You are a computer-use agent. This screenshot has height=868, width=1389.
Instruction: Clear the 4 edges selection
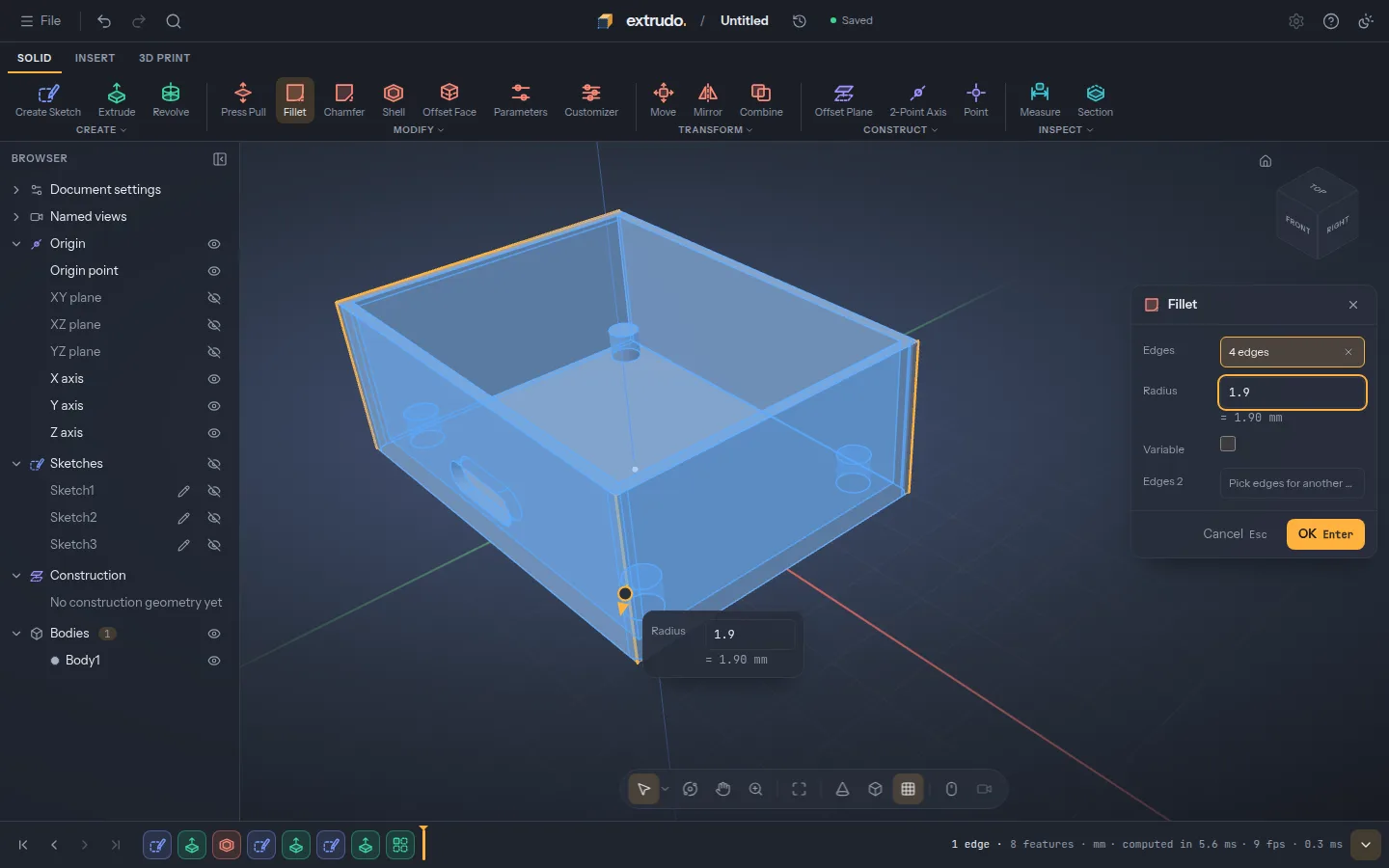click(1348, 352)
